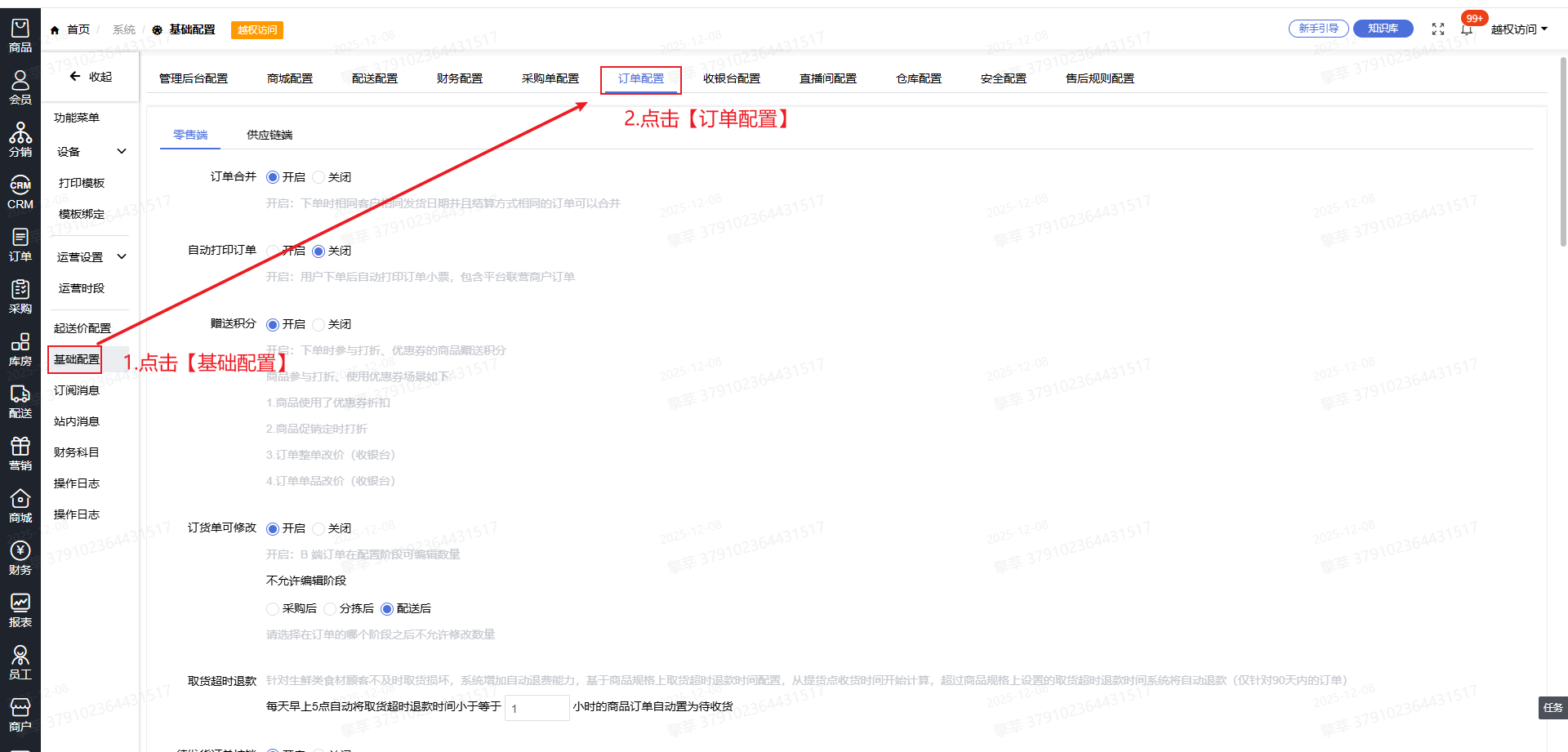
Task: Open the 越权访问 user dropdown
Action: point(1518,29)
